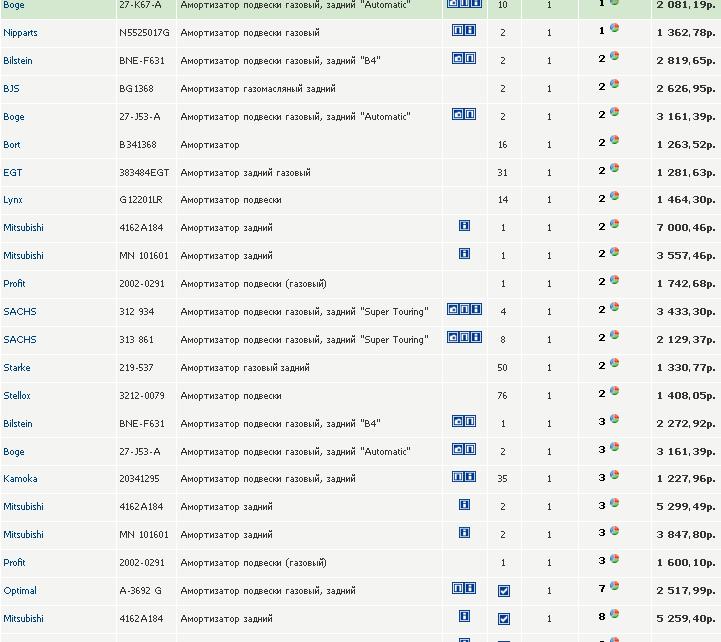This screenshot has height=642, width=721.
Task: Open the BJS brand link
Action: tap(11, 88)
